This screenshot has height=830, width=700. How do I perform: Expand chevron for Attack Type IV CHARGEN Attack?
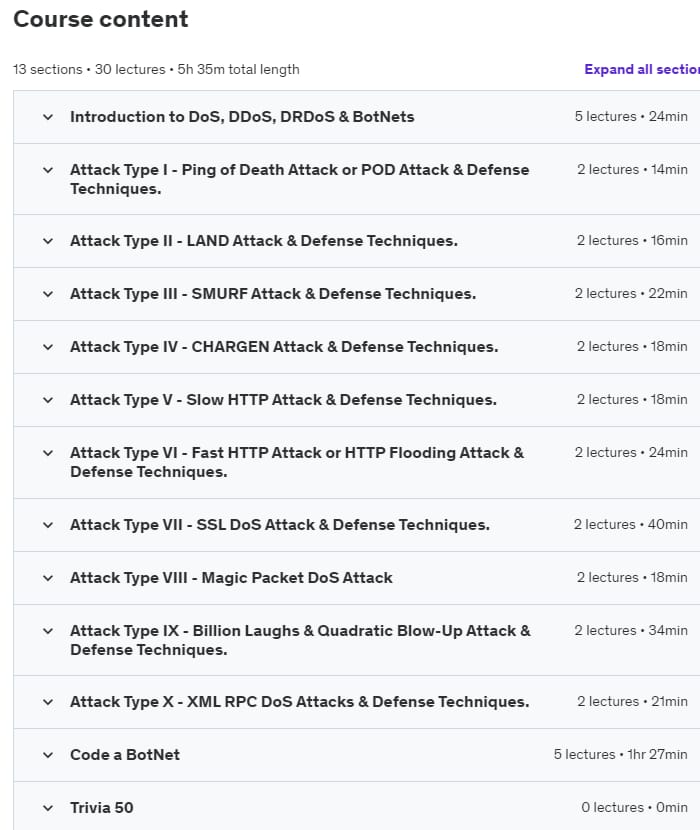48,347
